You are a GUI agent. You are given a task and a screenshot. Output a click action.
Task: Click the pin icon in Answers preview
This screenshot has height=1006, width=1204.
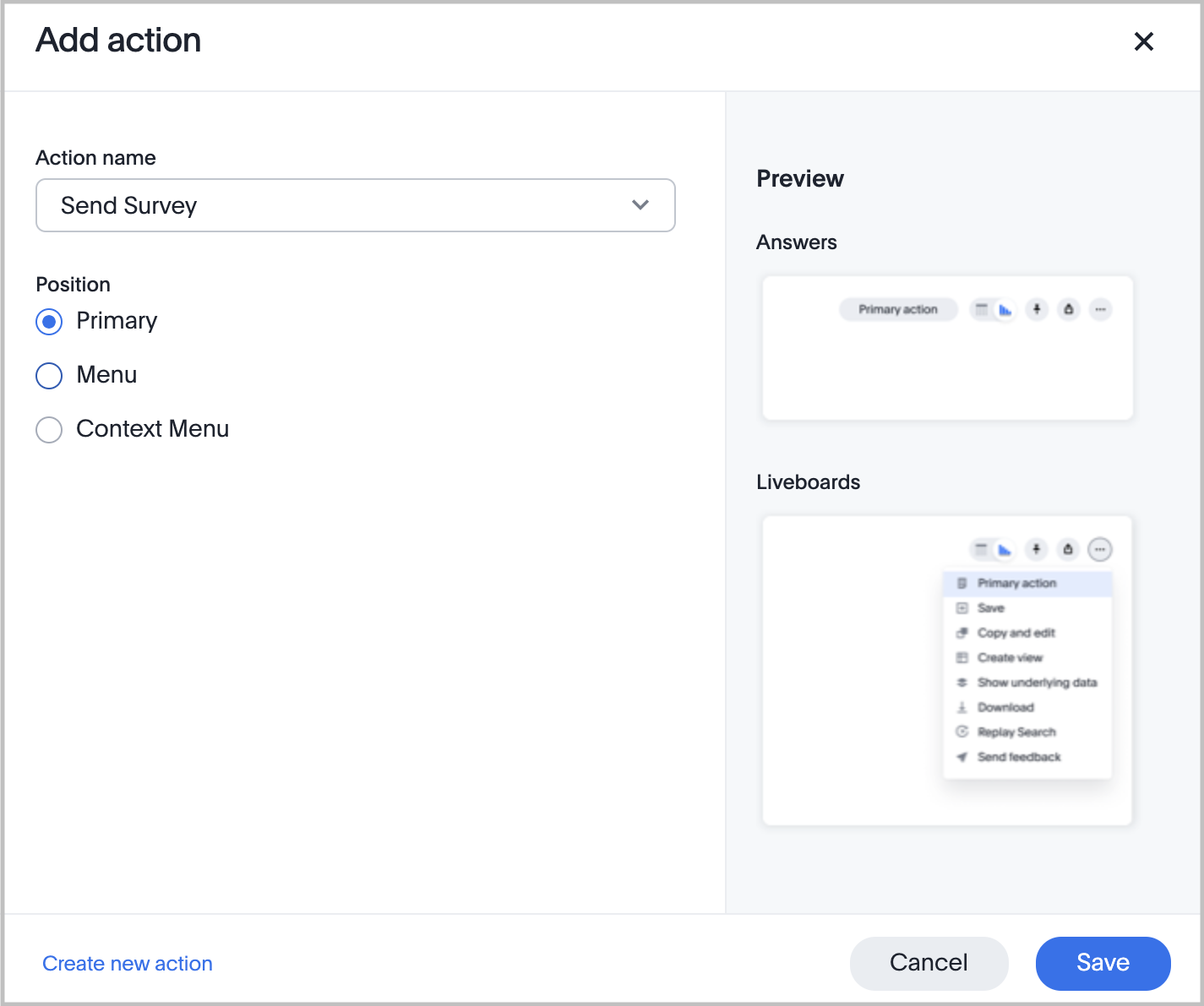click(1037, 309)
